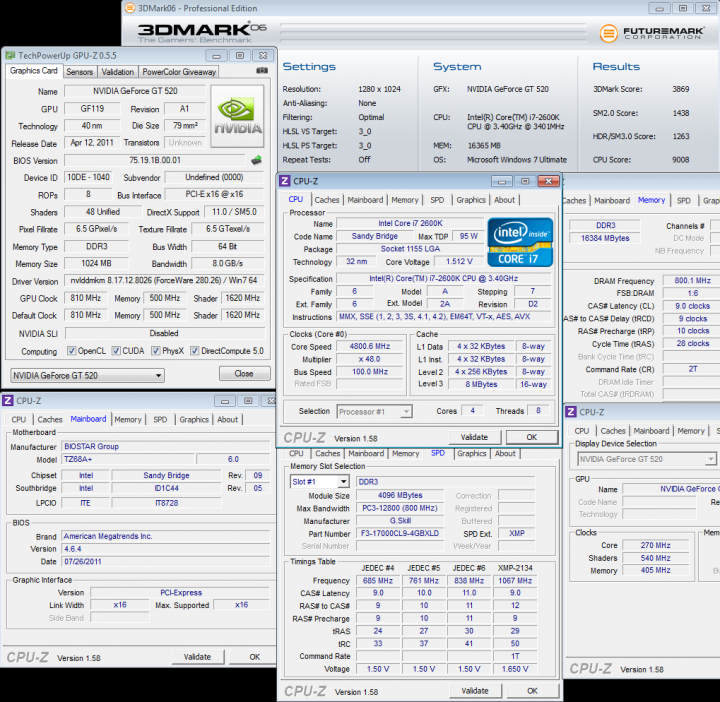Switch to the Sensors tab in GPU-Z
The image size is (720, 702).
[x=79, y=72]
